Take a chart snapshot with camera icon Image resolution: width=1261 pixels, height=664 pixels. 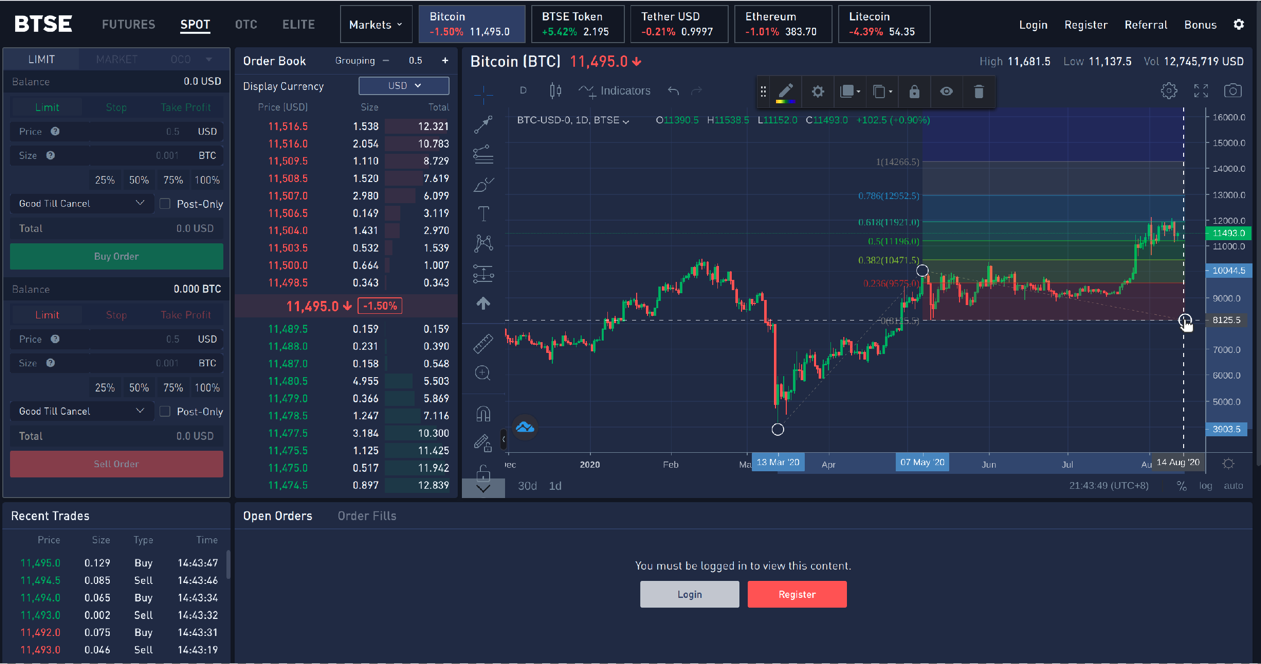coord(1233,91)
